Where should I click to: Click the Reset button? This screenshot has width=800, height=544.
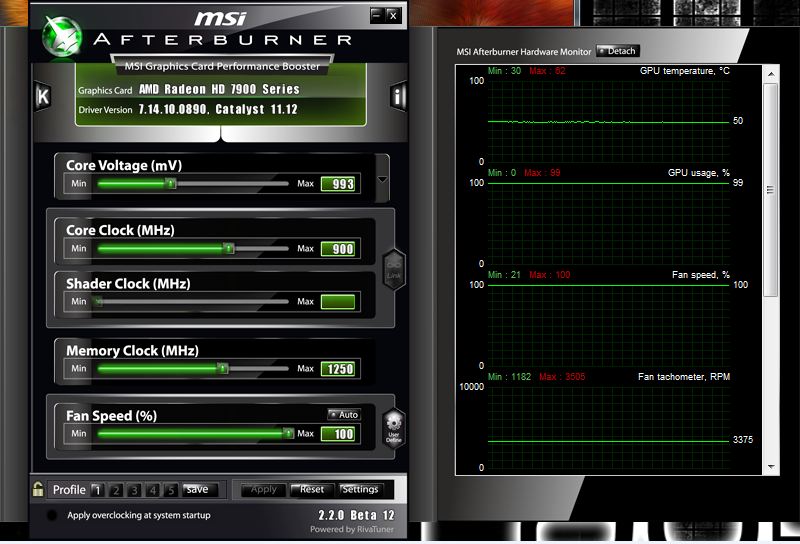(312, 489)
